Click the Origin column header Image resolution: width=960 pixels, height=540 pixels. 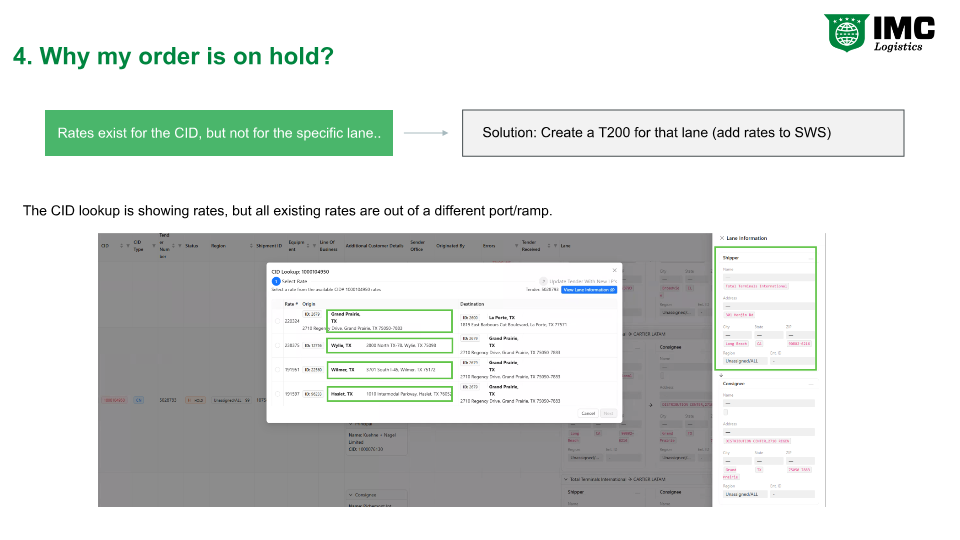[x=309, y=304]
